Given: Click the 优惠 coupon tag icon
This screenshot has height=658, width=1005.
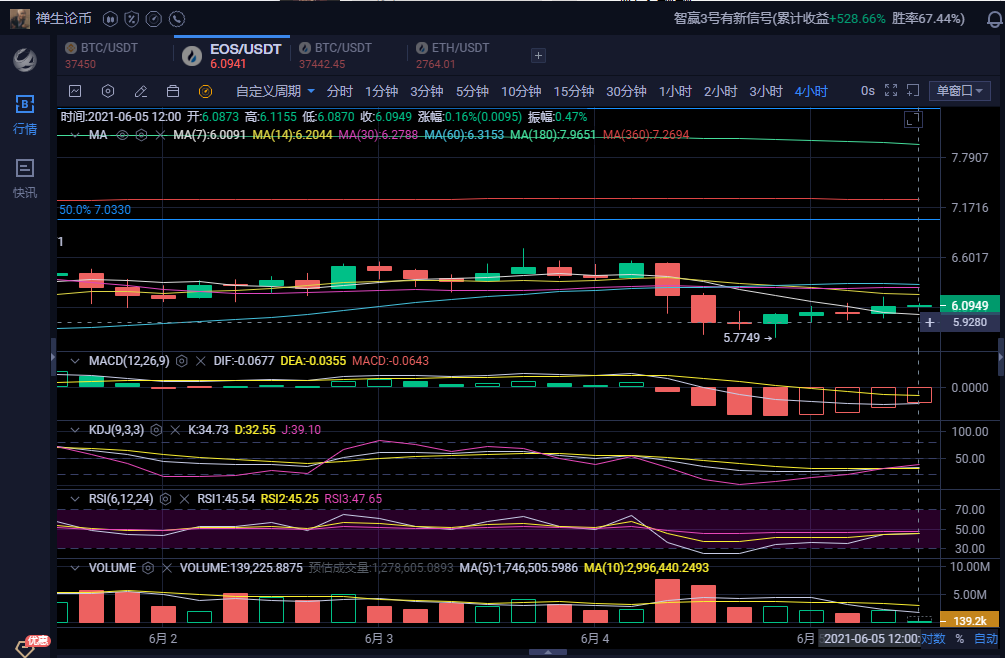Looking at the screenshot, I should tap(30, 645).
